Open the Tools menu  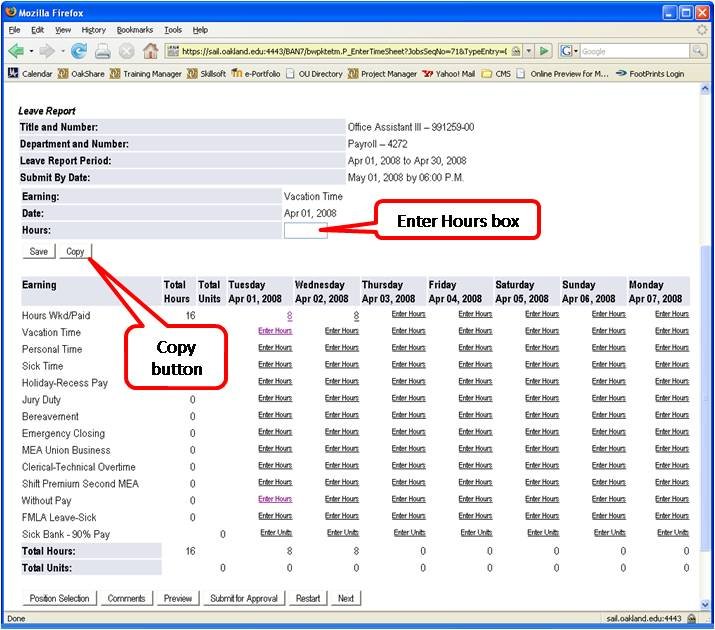[173, 30]
